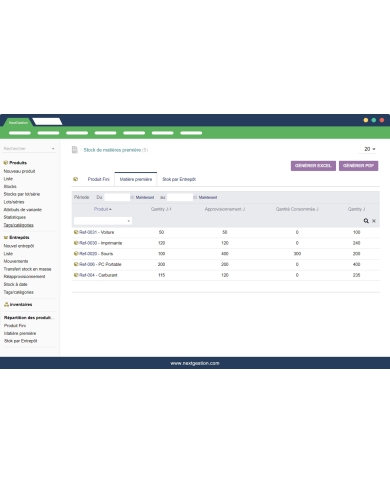
Task: Click the Approvisionnement J column header
Action: click(225, 209)
